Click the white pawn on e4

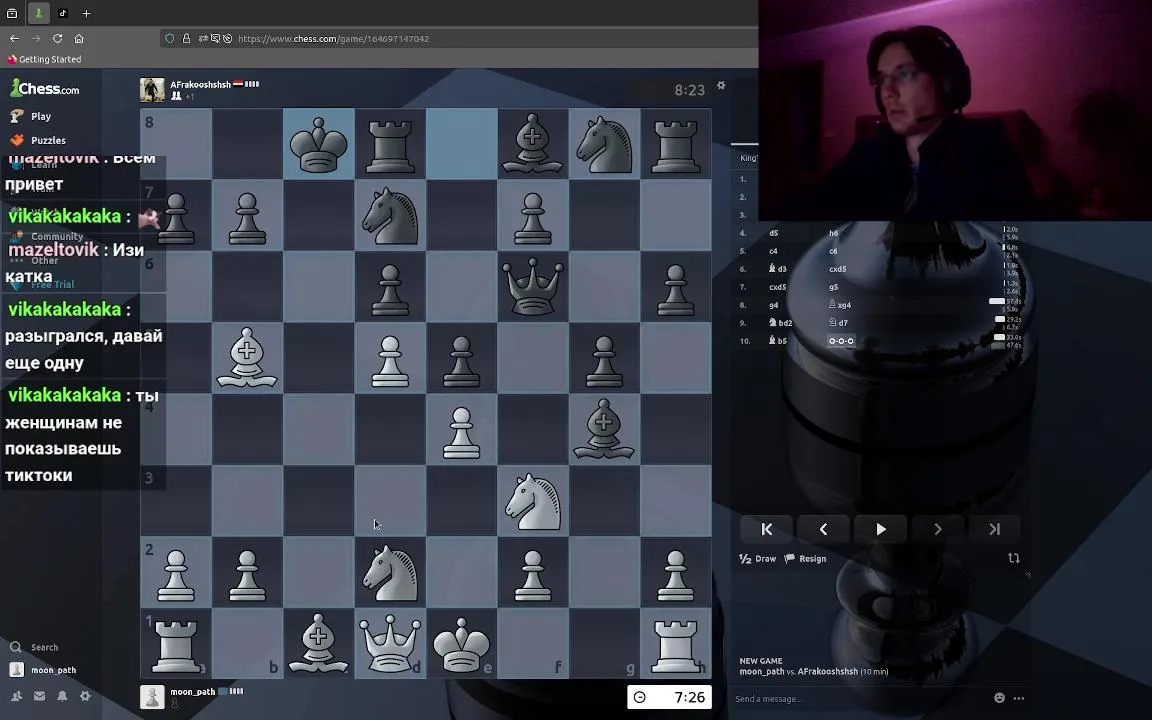click(x=461, y=430)
